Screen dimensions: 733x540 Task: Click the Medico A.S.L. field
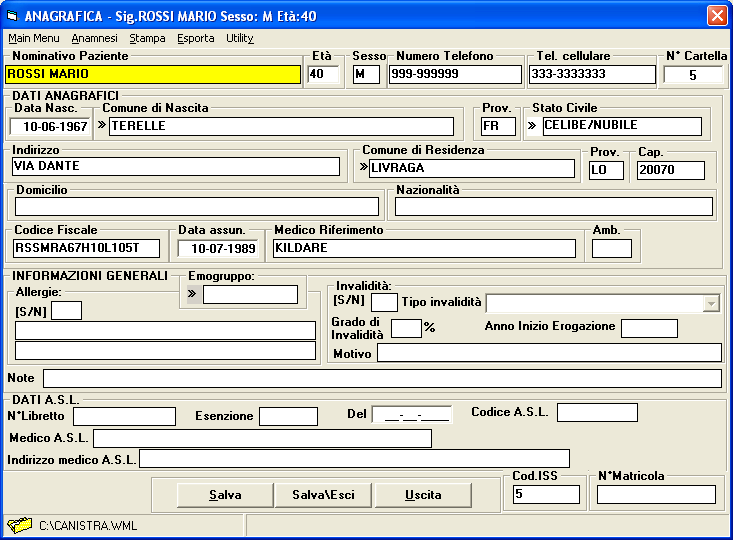(262, 439)
